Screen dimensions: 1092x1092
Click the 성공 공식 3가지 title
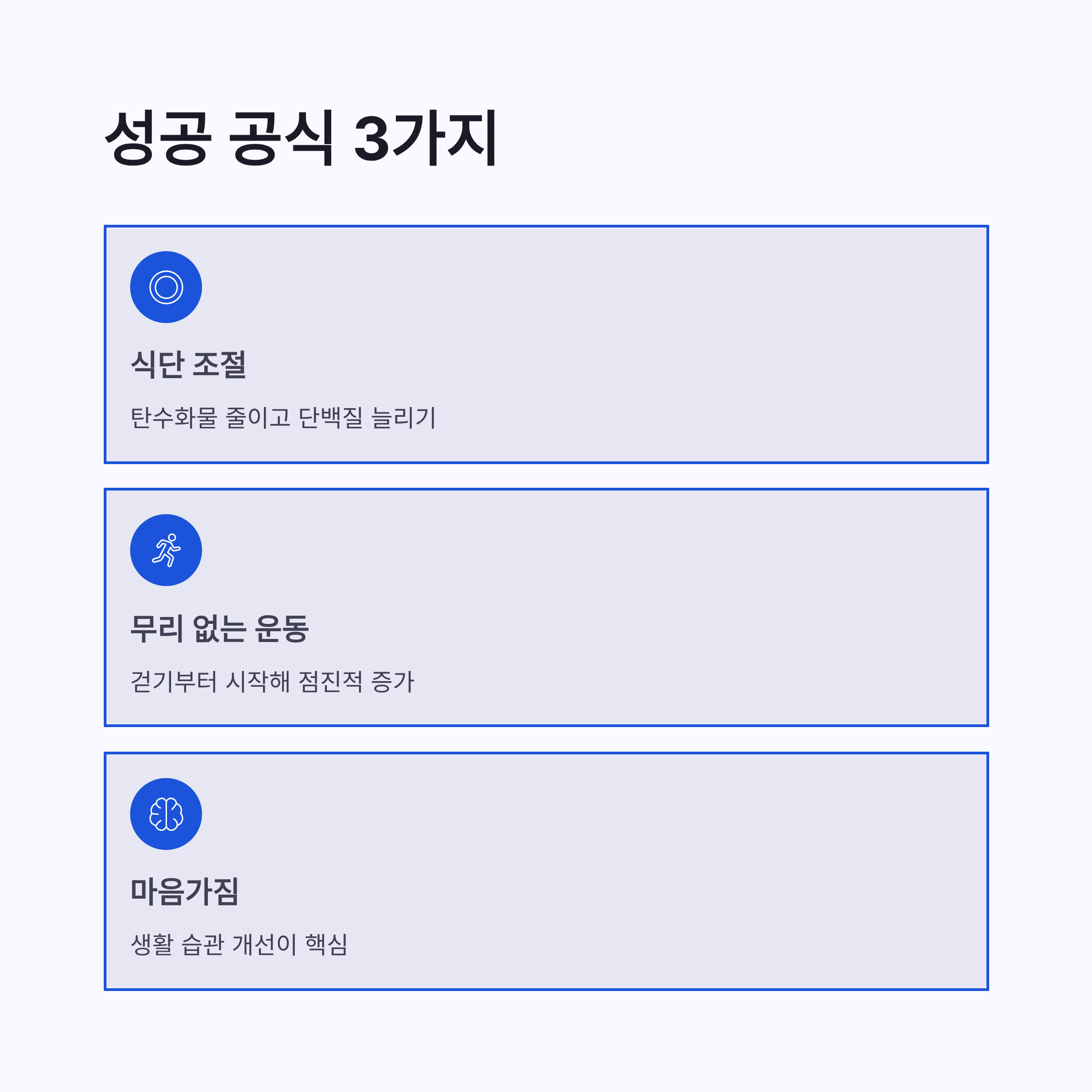[x=300, y=138]
